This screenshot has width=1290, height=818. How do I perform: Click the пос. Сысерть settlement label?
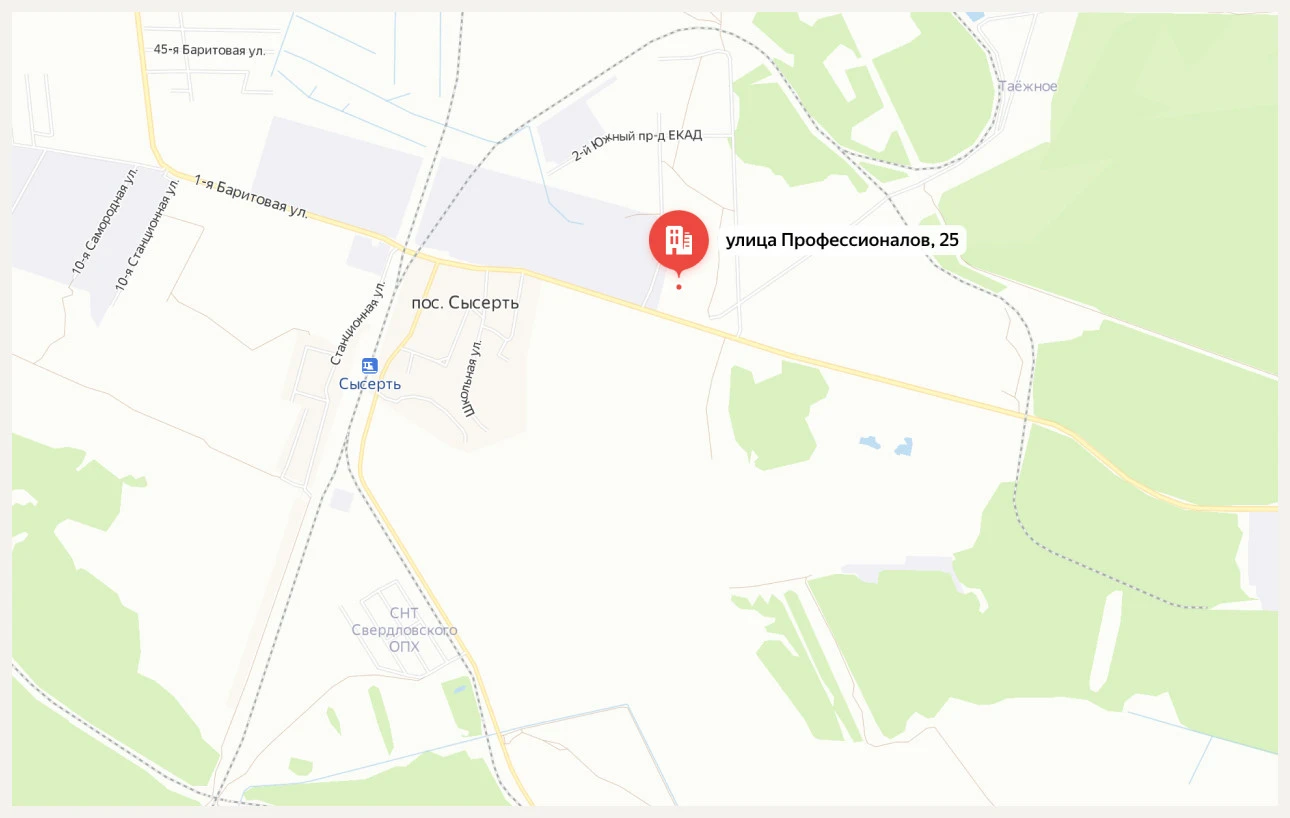pyautogui.click(x=465, y=302)
